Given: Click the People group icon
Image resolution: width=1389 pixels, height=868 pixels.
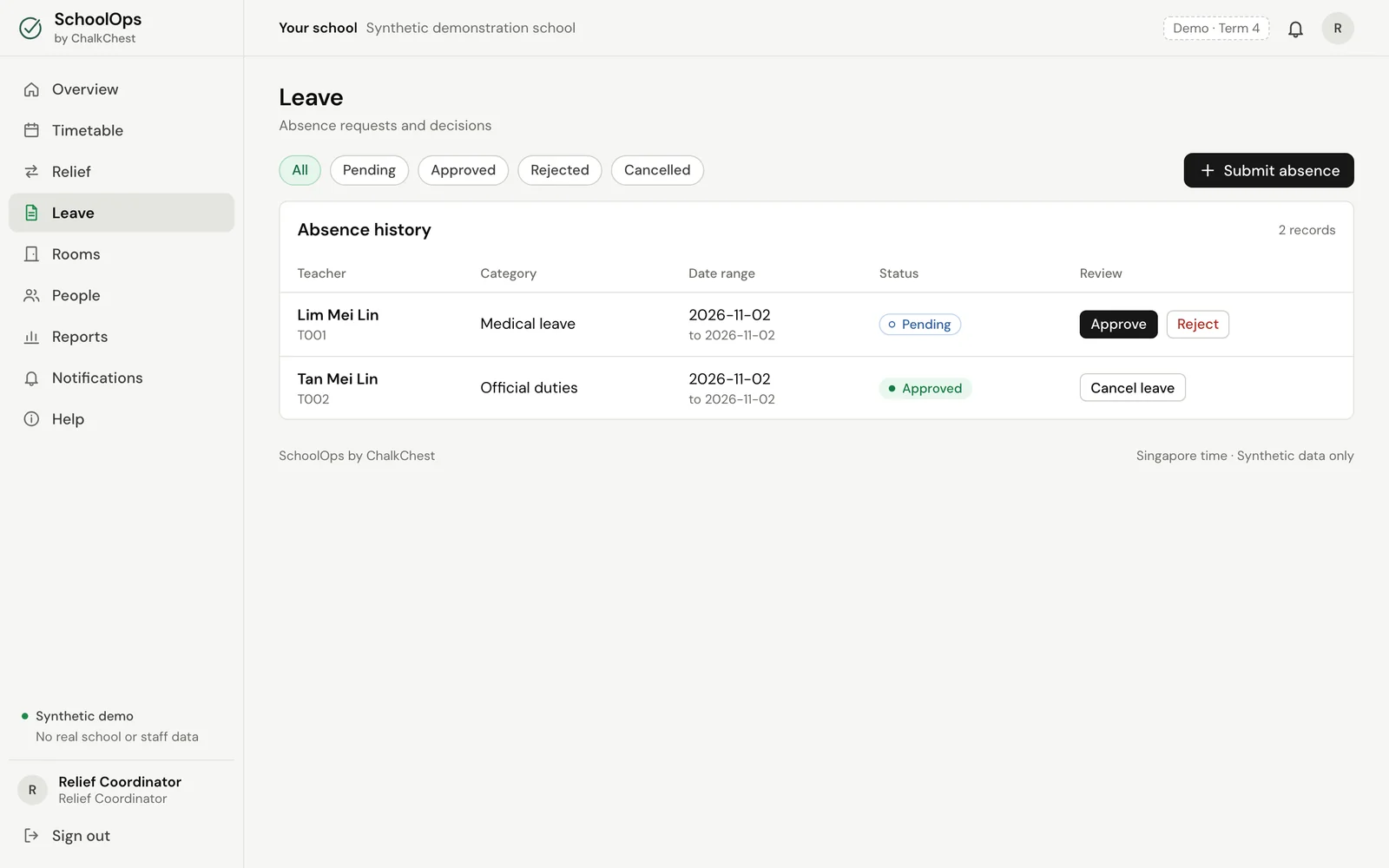Looking at the screenshot, I should pyautogui.click(x=31, y=295).
